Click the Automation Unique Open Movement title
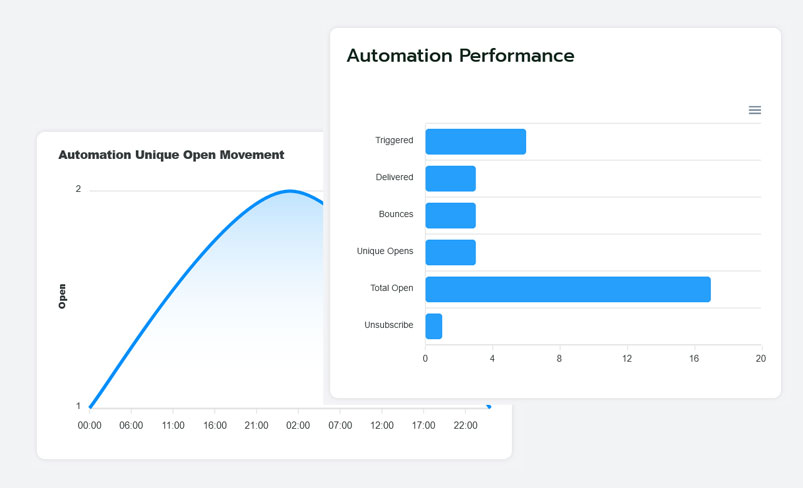Screen dimensions: 803x488 [171, 155]
